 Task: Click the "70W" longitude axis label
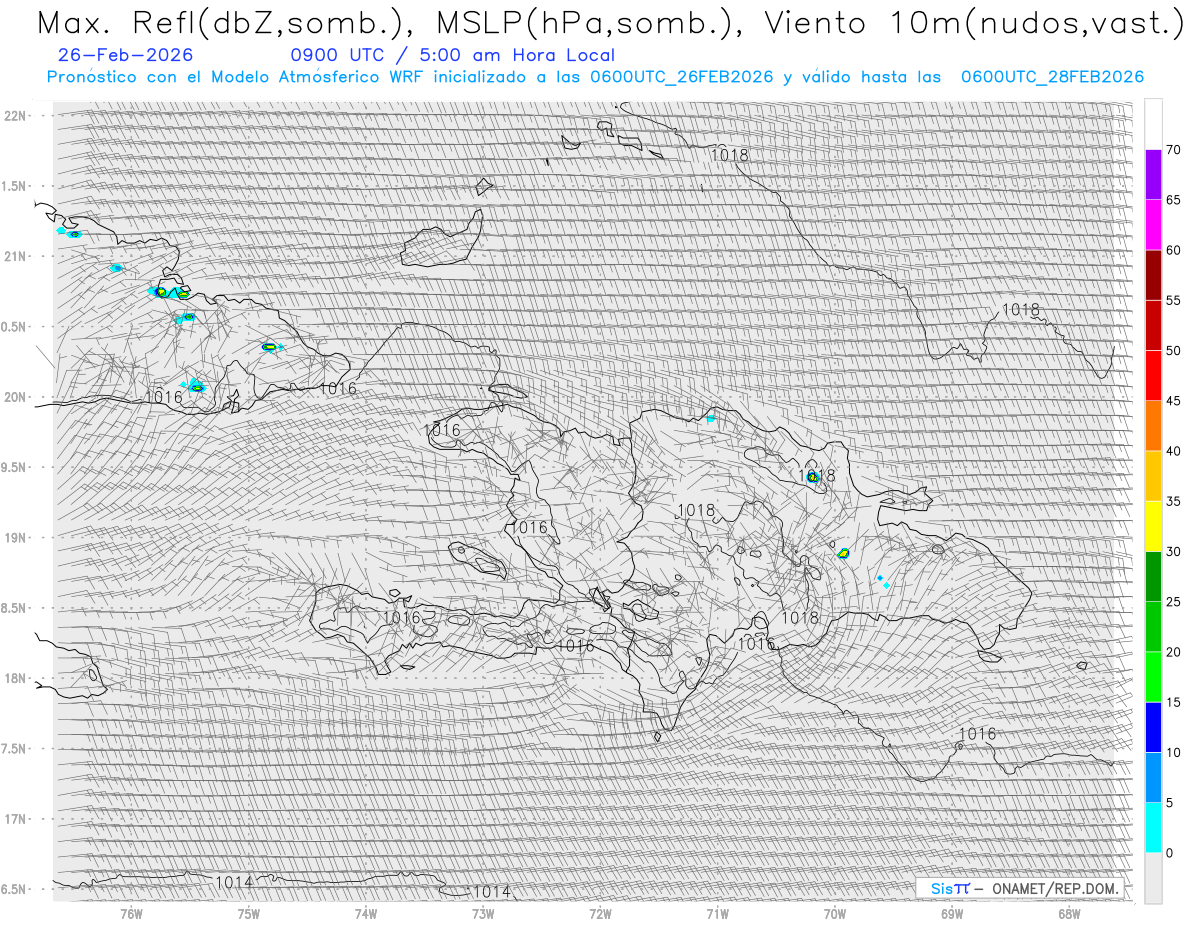click(835, 913)
